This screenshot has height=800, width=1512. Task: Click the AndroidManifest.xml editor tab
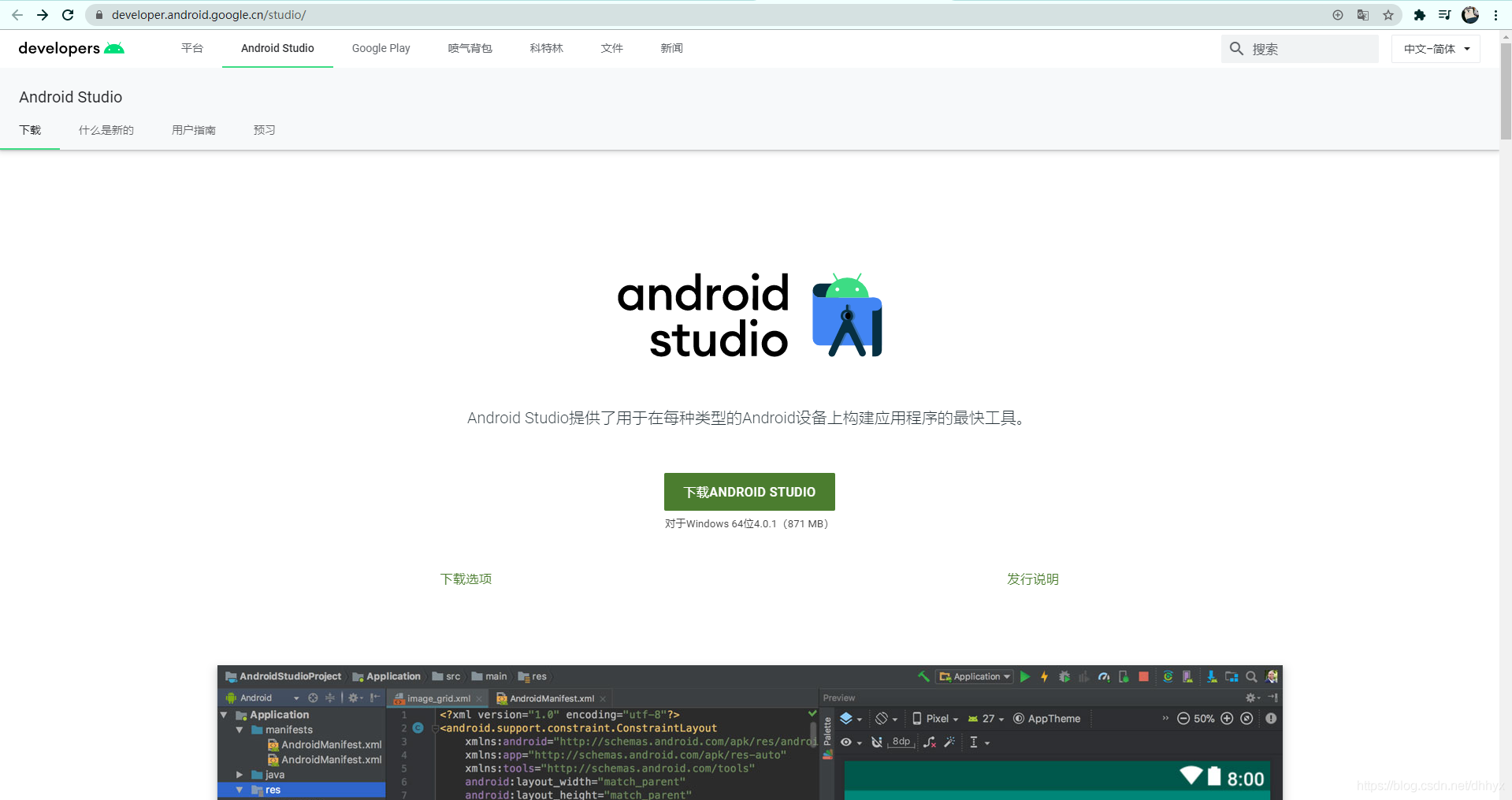552,698
